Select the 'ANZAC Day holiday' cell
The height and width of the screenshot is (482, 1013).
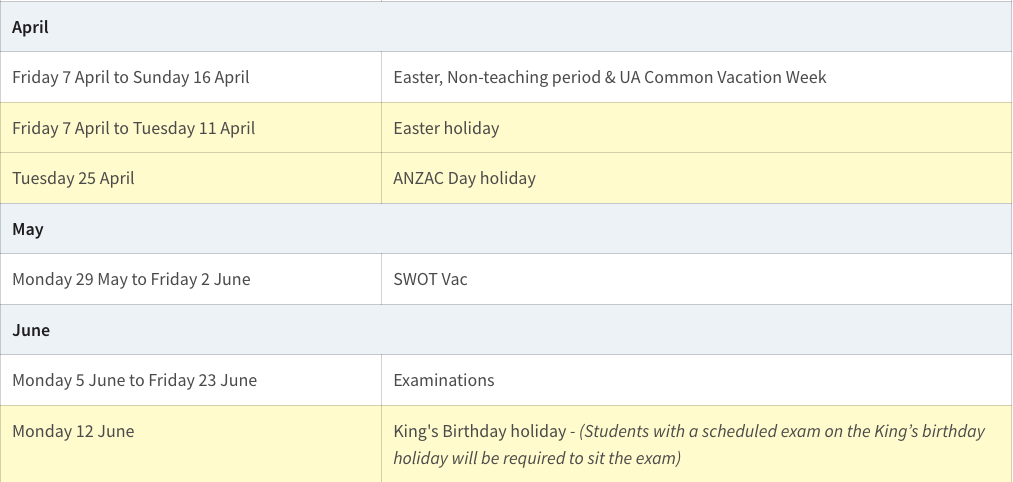464,178
